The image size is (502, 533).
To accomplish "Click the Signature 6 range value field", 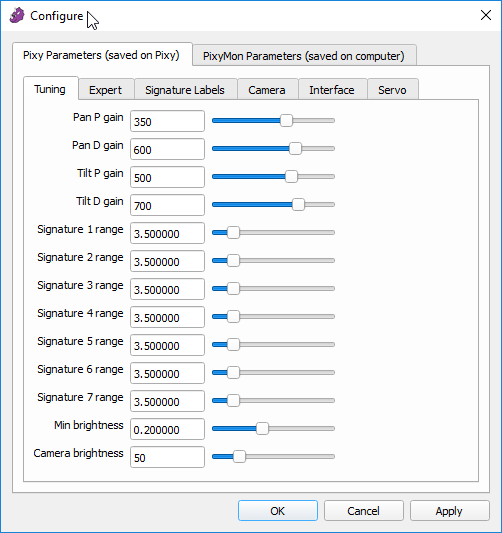I will click(x=167, y=373).
